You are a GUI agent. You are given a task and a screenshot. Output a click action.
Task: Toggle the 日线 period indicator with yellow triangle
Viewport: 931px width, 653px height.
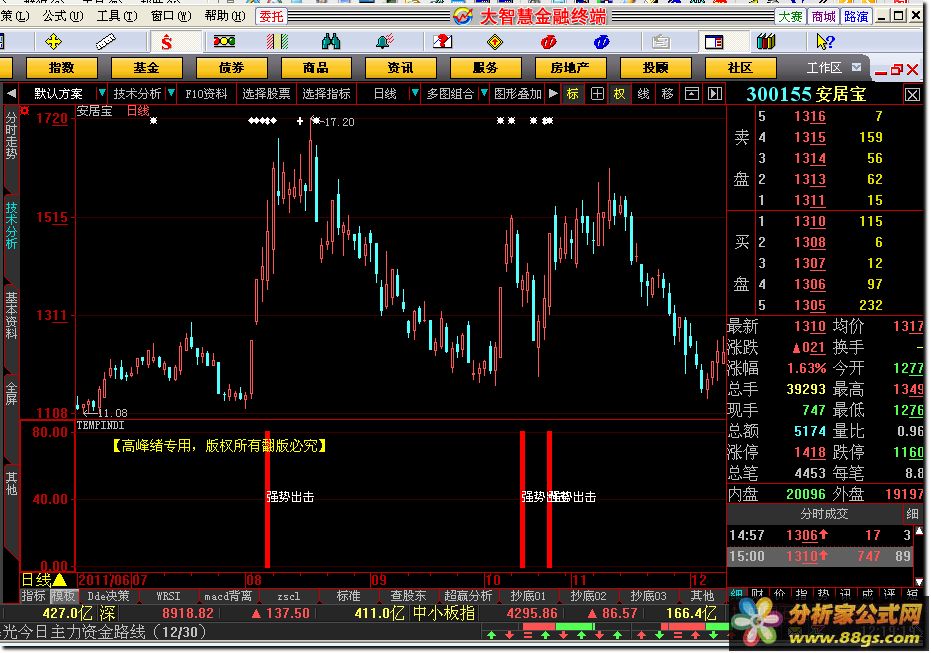pyautogui.click(x=44, y=579)
